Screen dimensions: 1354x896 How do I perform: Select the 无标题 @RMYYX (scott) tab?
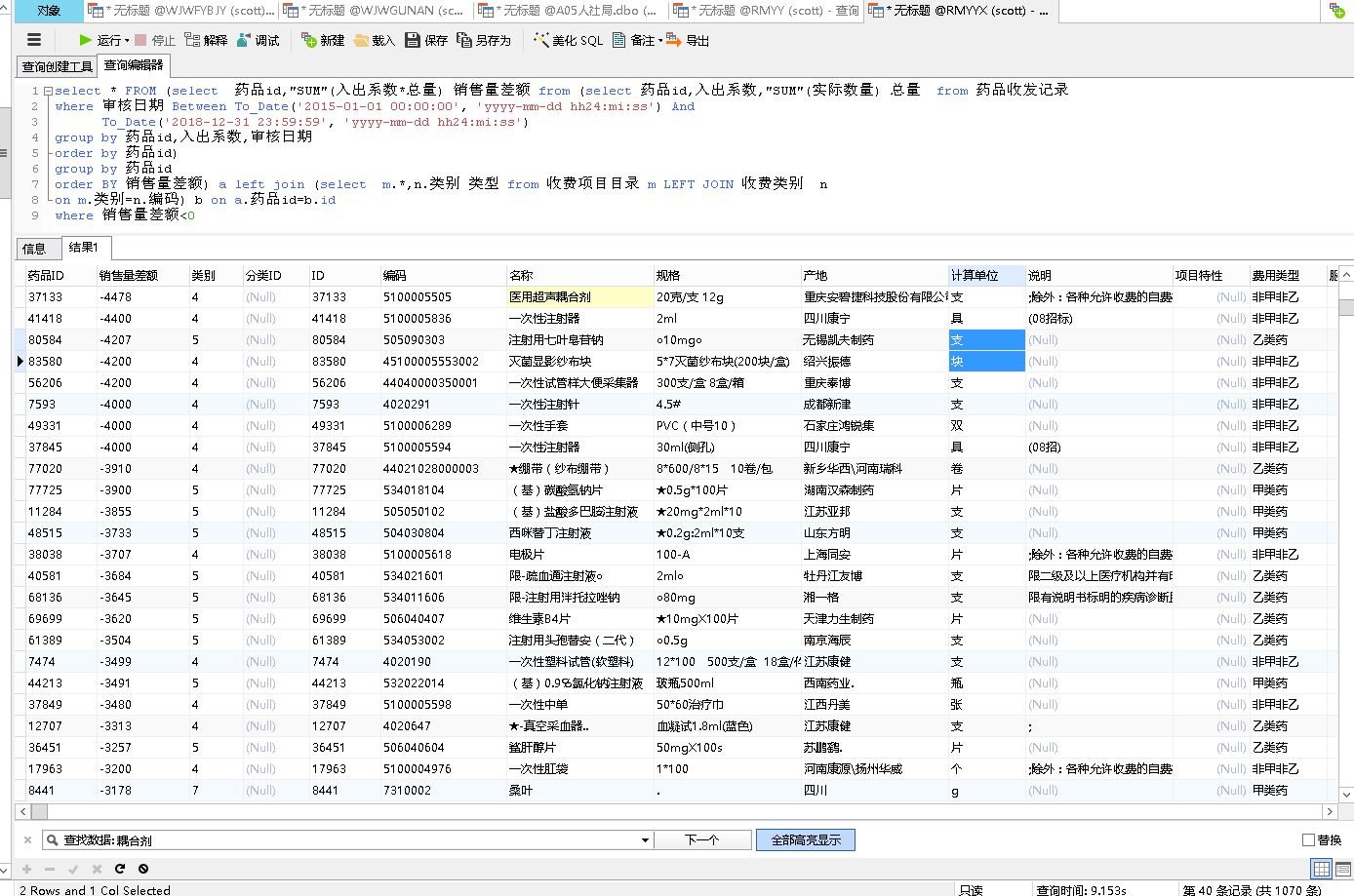(961, 11)
